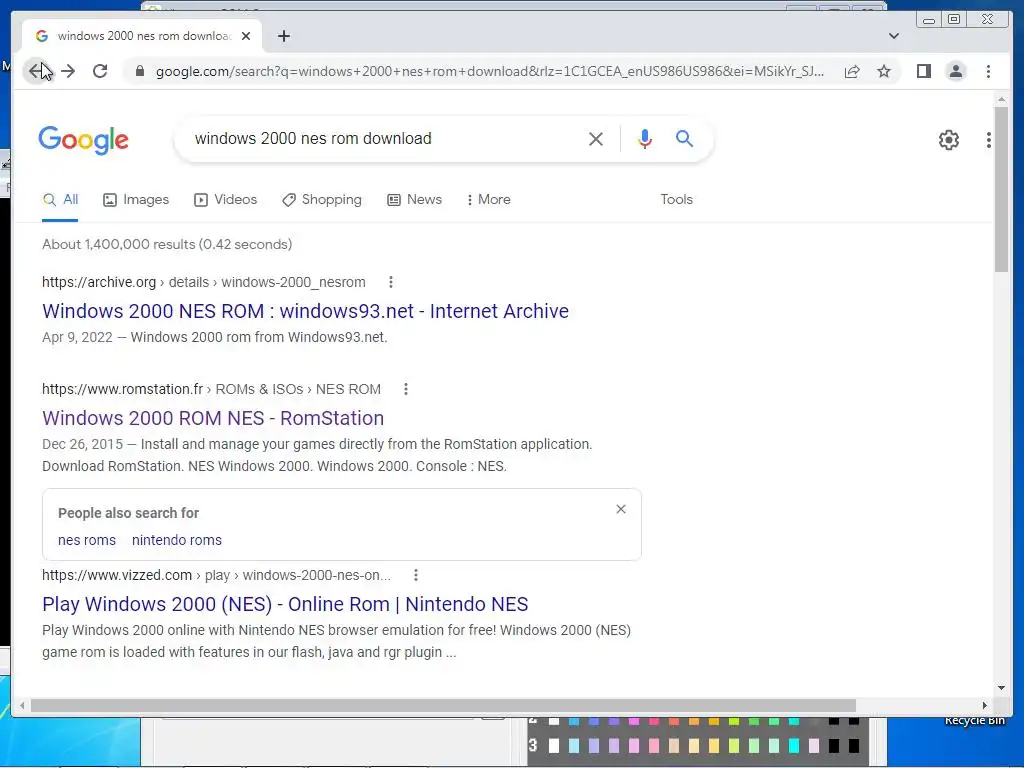Open the 'Windows 2000 ROM NES - RomStation' result
This screenshot has height=768, width=1024.
213,419
